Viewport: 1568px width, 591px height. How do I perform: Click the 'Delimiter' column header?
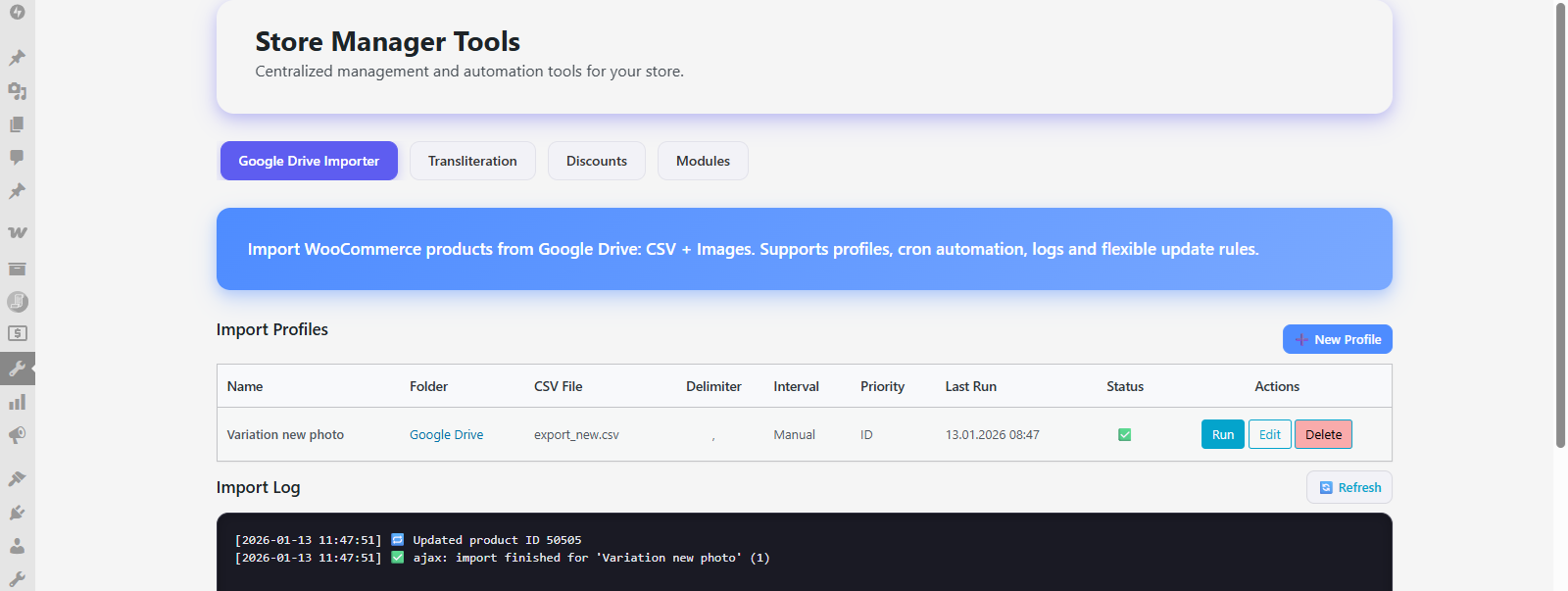(713, 386)
